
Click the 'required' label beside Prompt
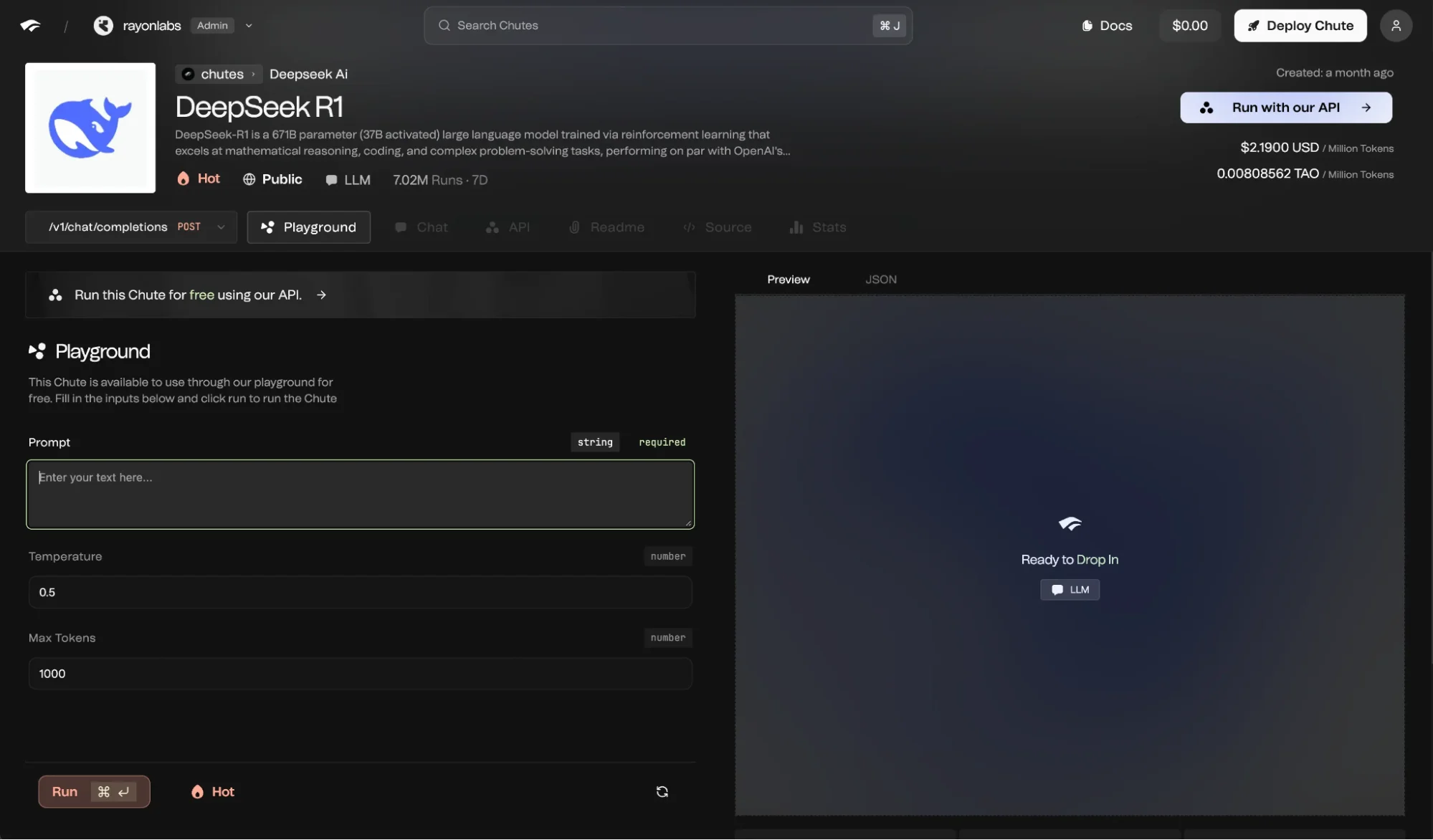[662, 442]
